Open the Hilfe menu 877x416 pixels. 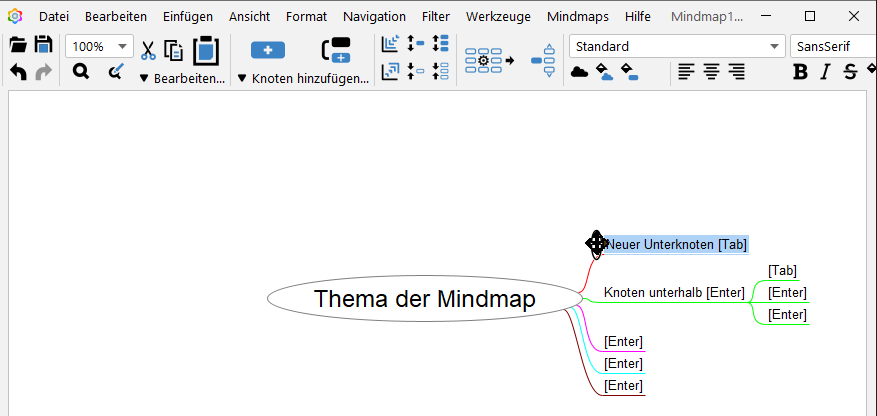coord(638,17)
